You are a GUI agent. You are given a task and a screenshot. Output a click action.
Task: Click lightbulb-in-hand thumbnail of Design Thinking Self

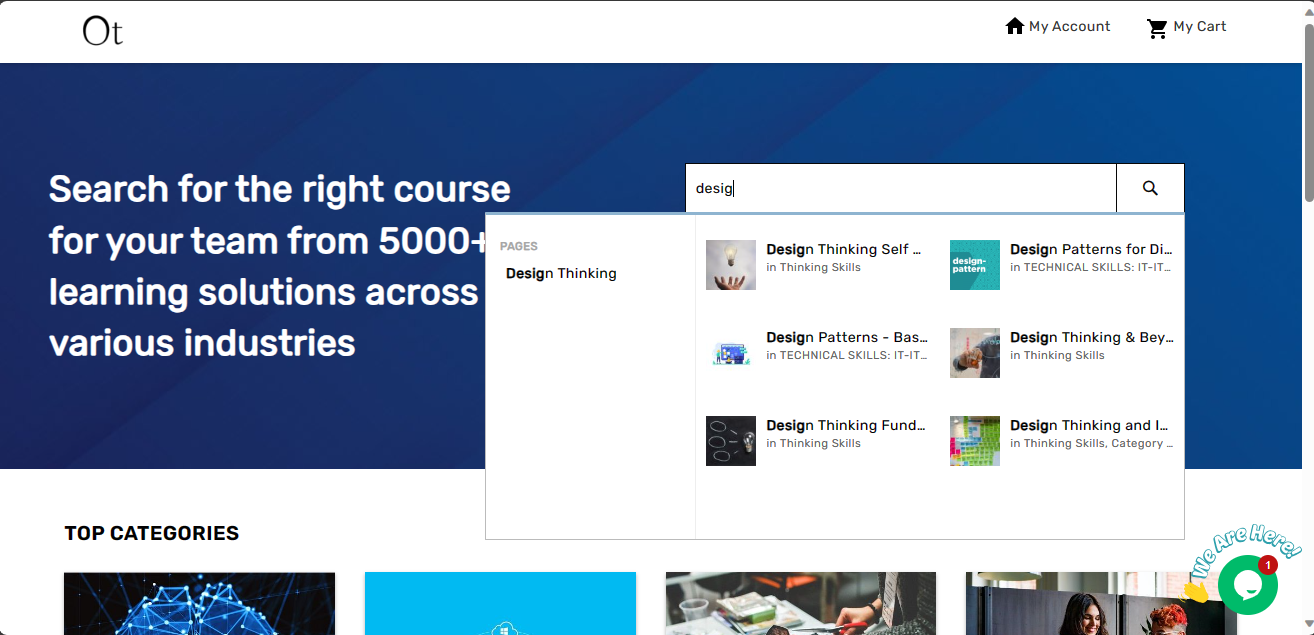click(x=731, y=265)
